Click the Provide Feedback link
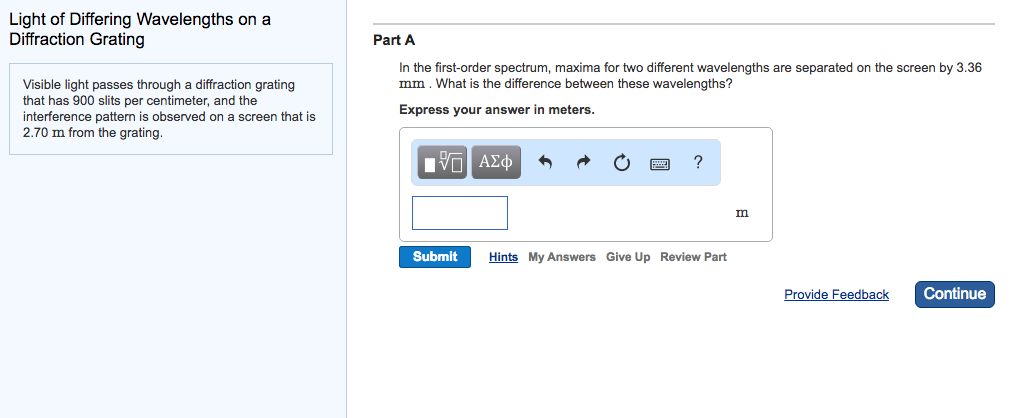 (836, 294)
